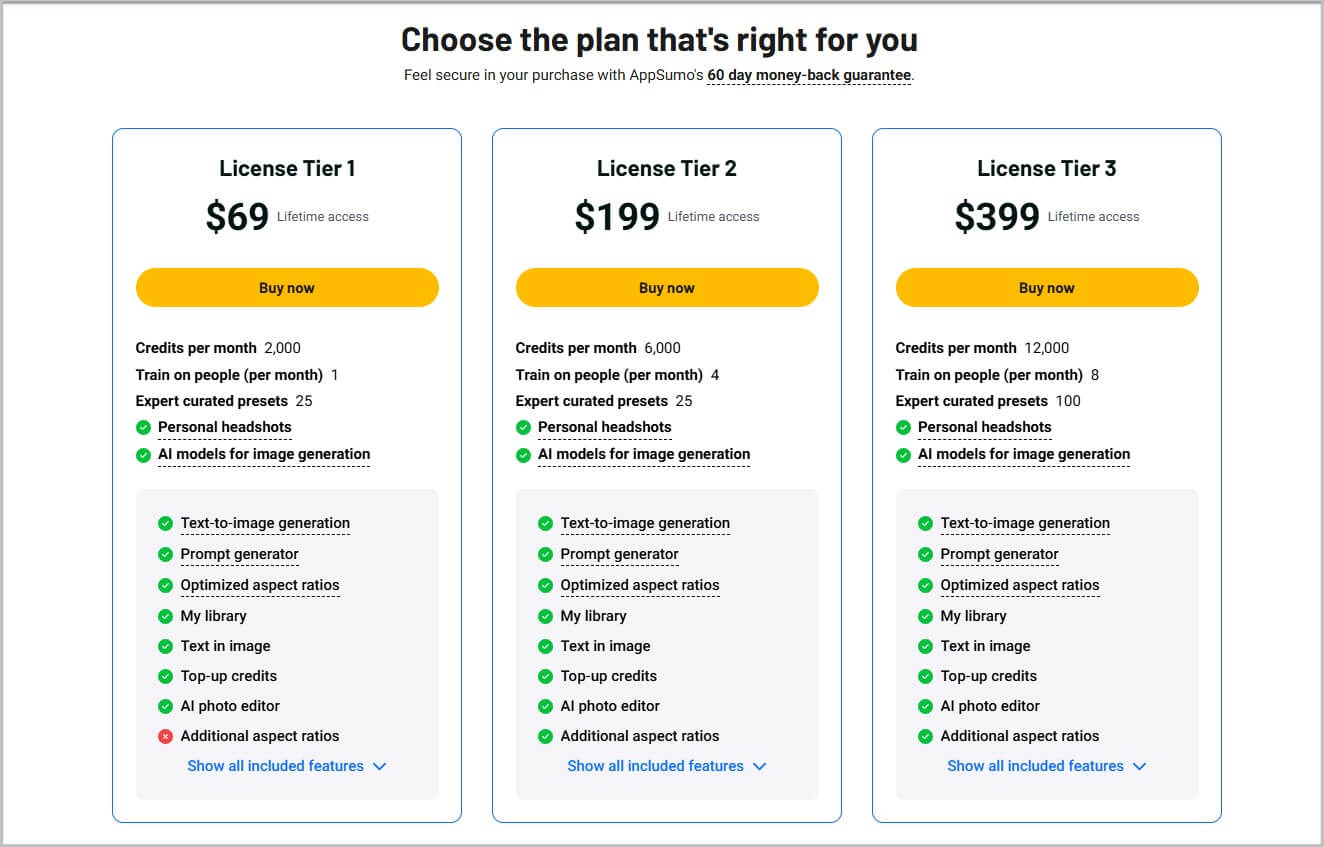
Task: Open the 60 day money-back guarantee link
Action: click(x=808, y=74)
